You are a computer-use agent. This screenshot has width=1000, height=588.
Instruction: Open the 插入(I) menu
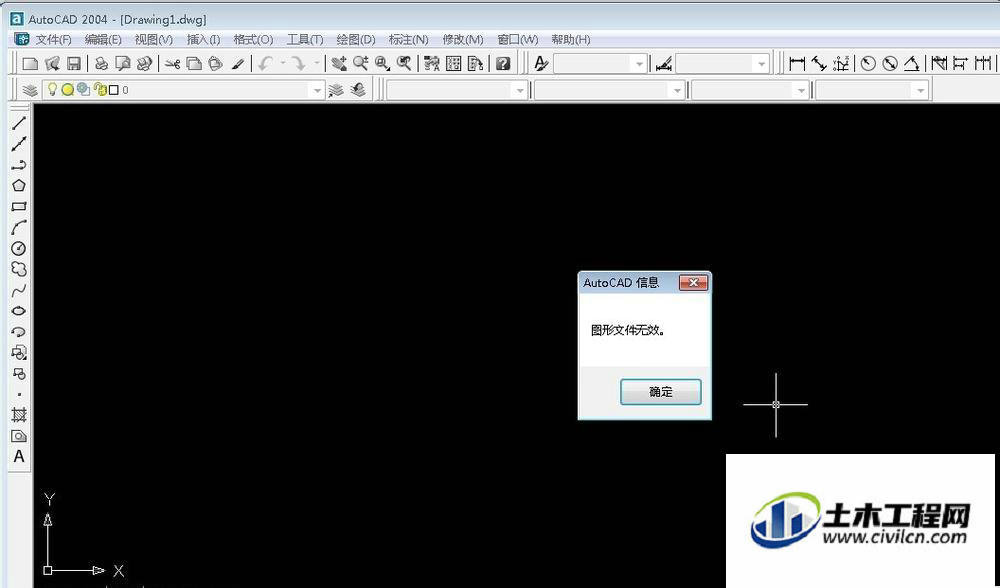tap(203, 40)
